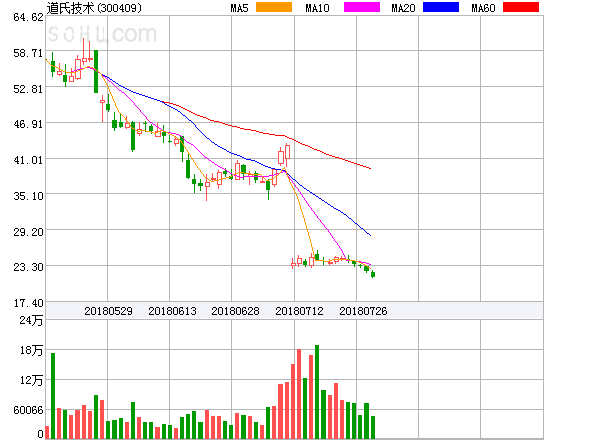Click the end of the red MA60 line

(x=370, y=168)
